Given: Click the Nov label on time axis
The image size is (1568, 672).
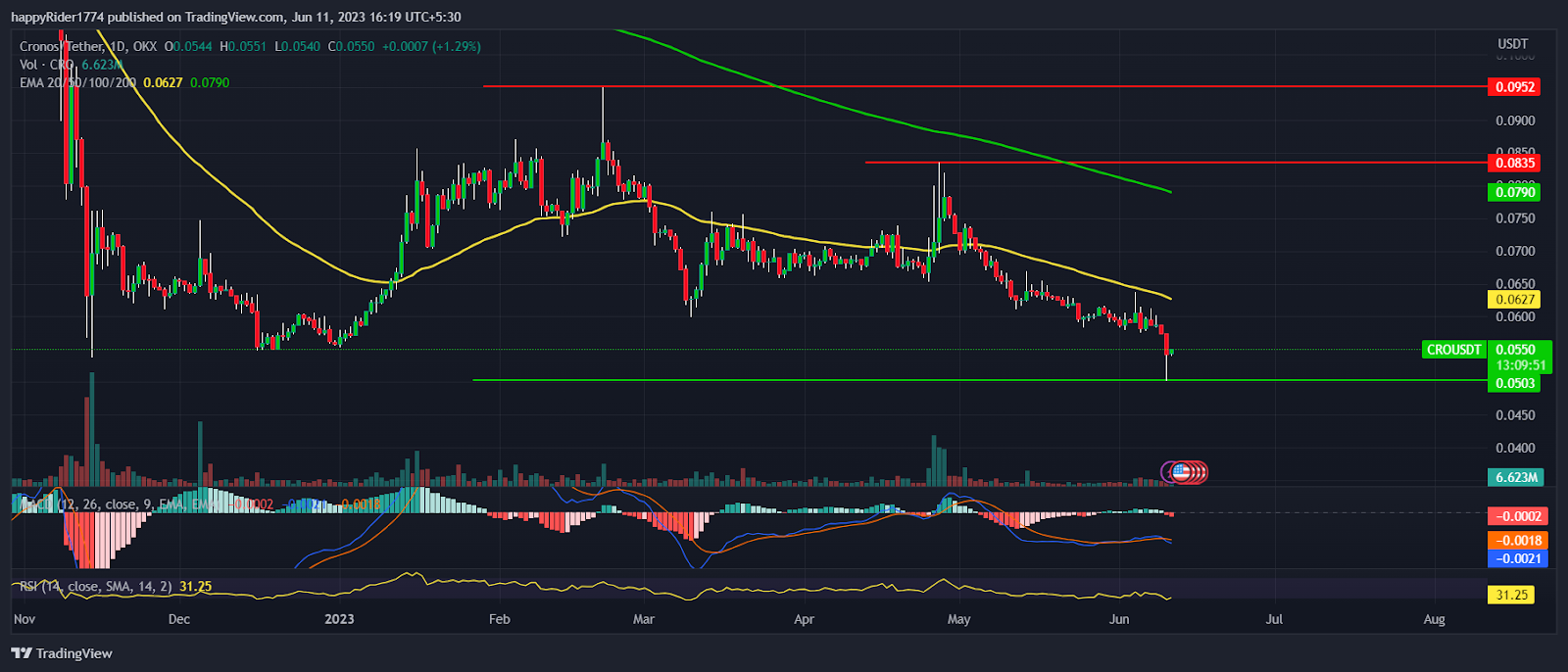Looking at the screenshot, I should point(24,619).
